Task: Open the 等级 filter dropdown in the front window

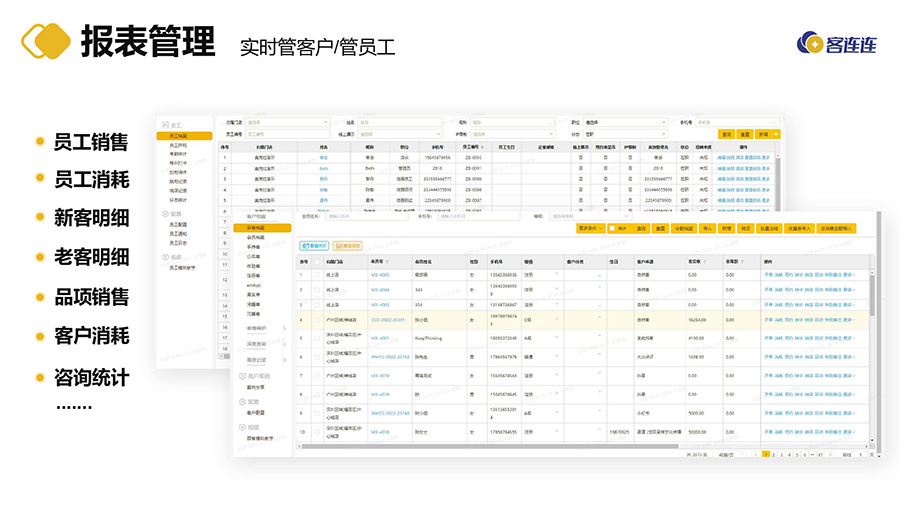Action: click(x=590, y=216)
